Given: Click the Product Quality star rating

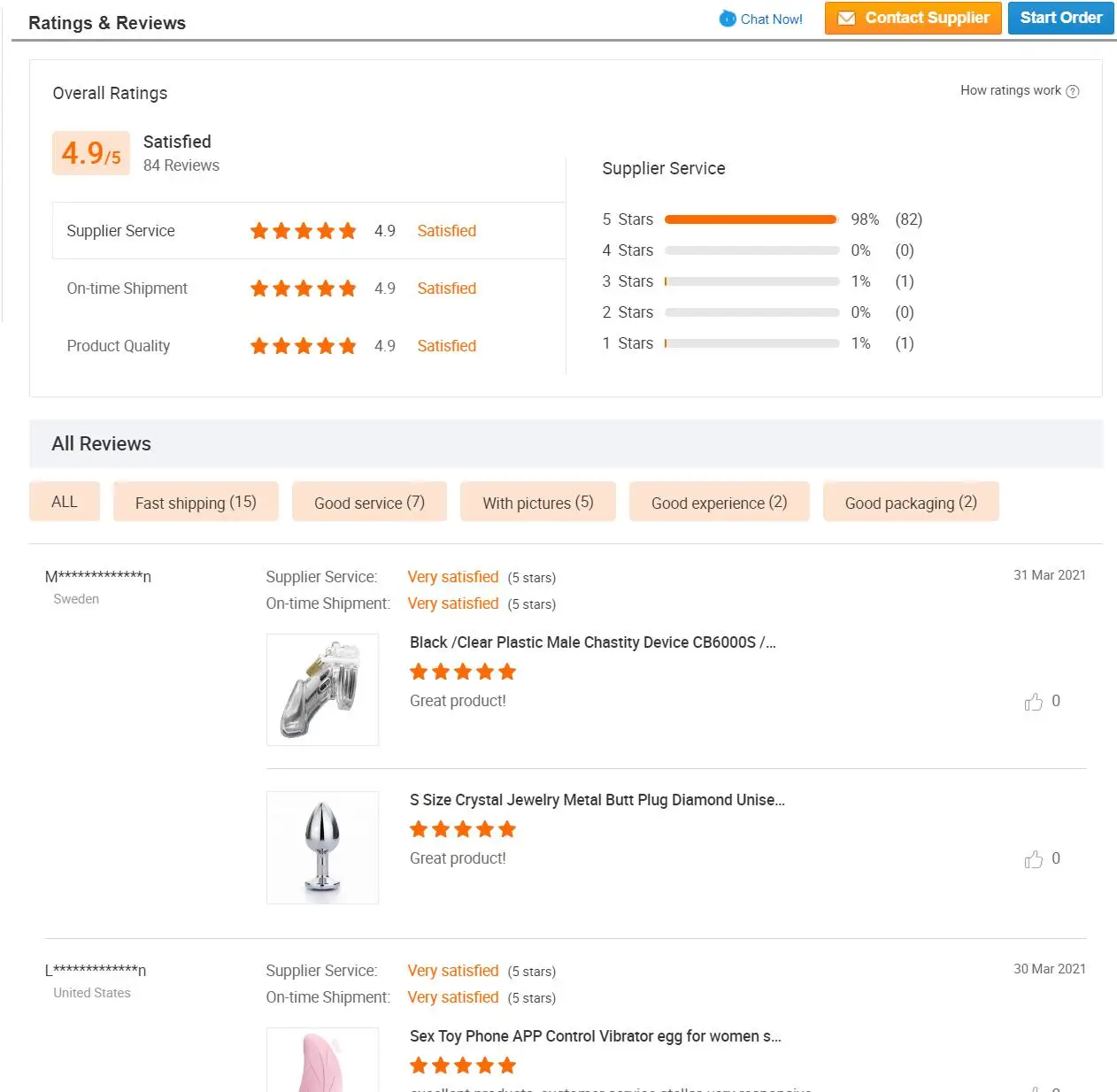Looking at the screenshot, I should (x=303, y=346).
